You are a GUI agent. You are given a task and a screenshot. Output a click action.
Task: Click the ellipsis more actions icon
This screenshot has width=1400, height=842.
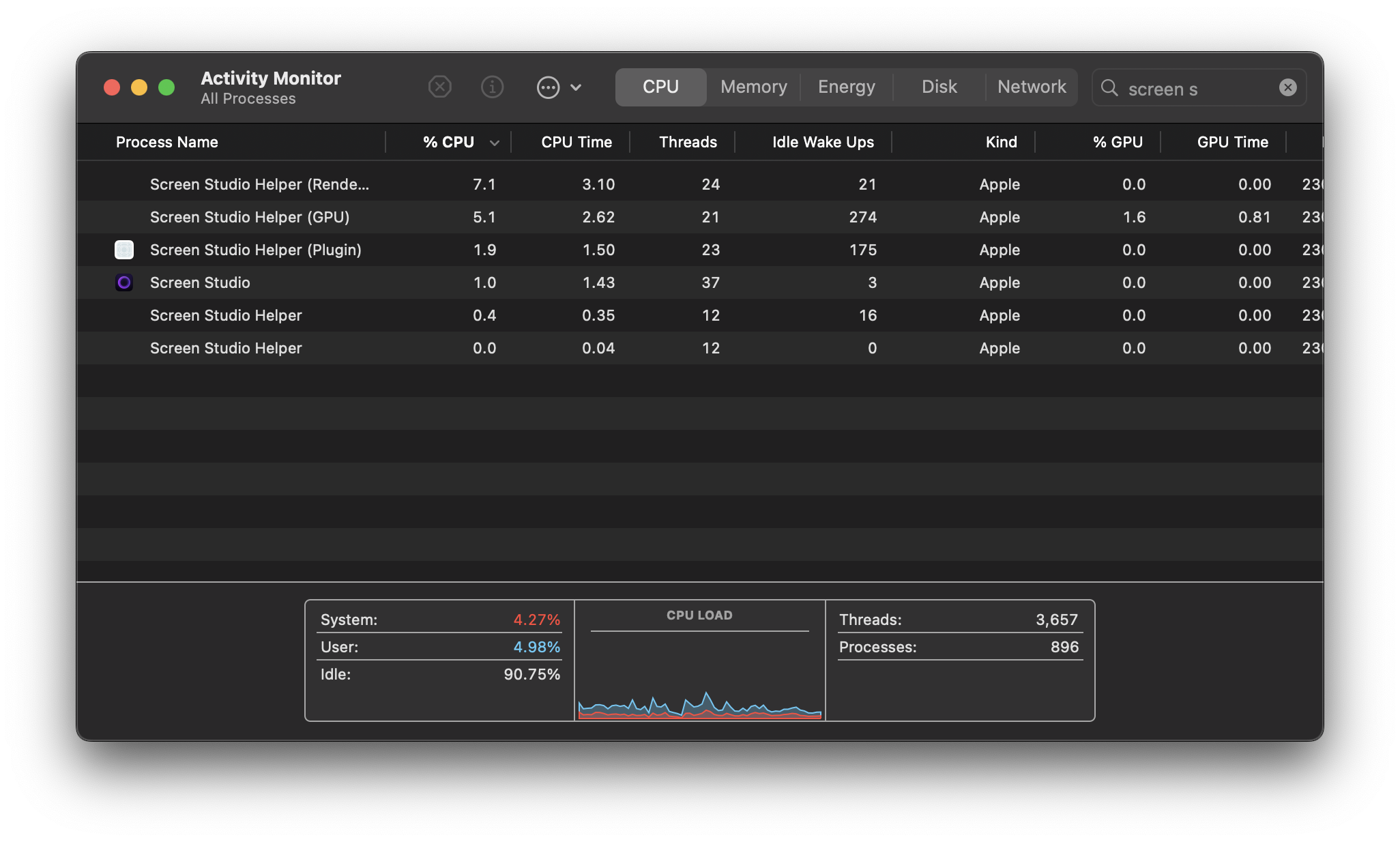click(548, 87)
